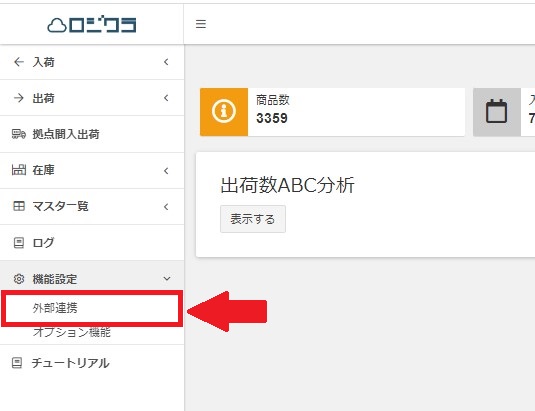Click the truck icon for 拠点間入出荷
This screenshot has width=535, height=411.
[x=18, y=134]
